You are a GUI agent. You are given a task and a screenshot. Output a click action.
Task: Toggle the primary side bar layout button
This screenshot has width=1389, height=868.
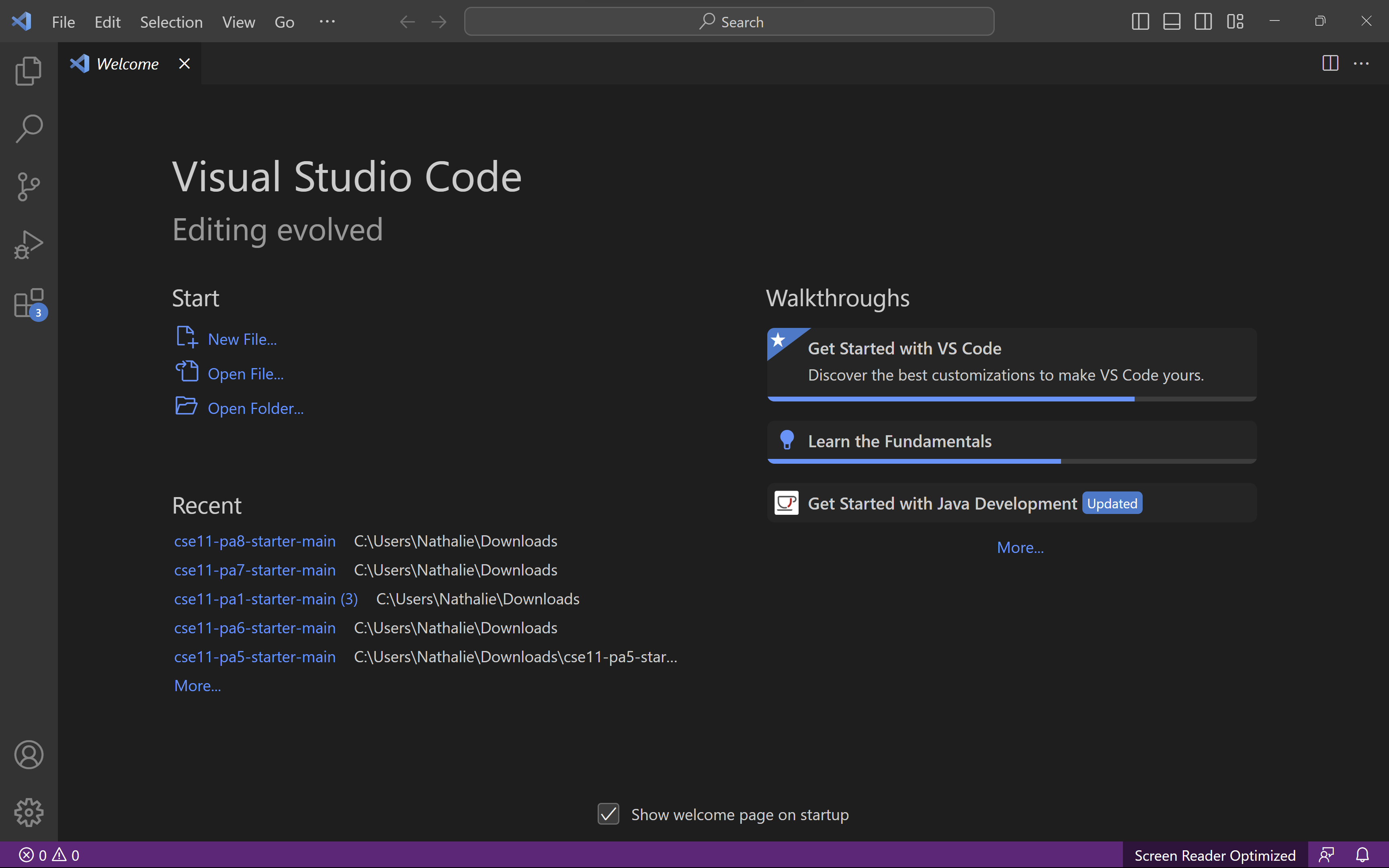[1140, 22]
